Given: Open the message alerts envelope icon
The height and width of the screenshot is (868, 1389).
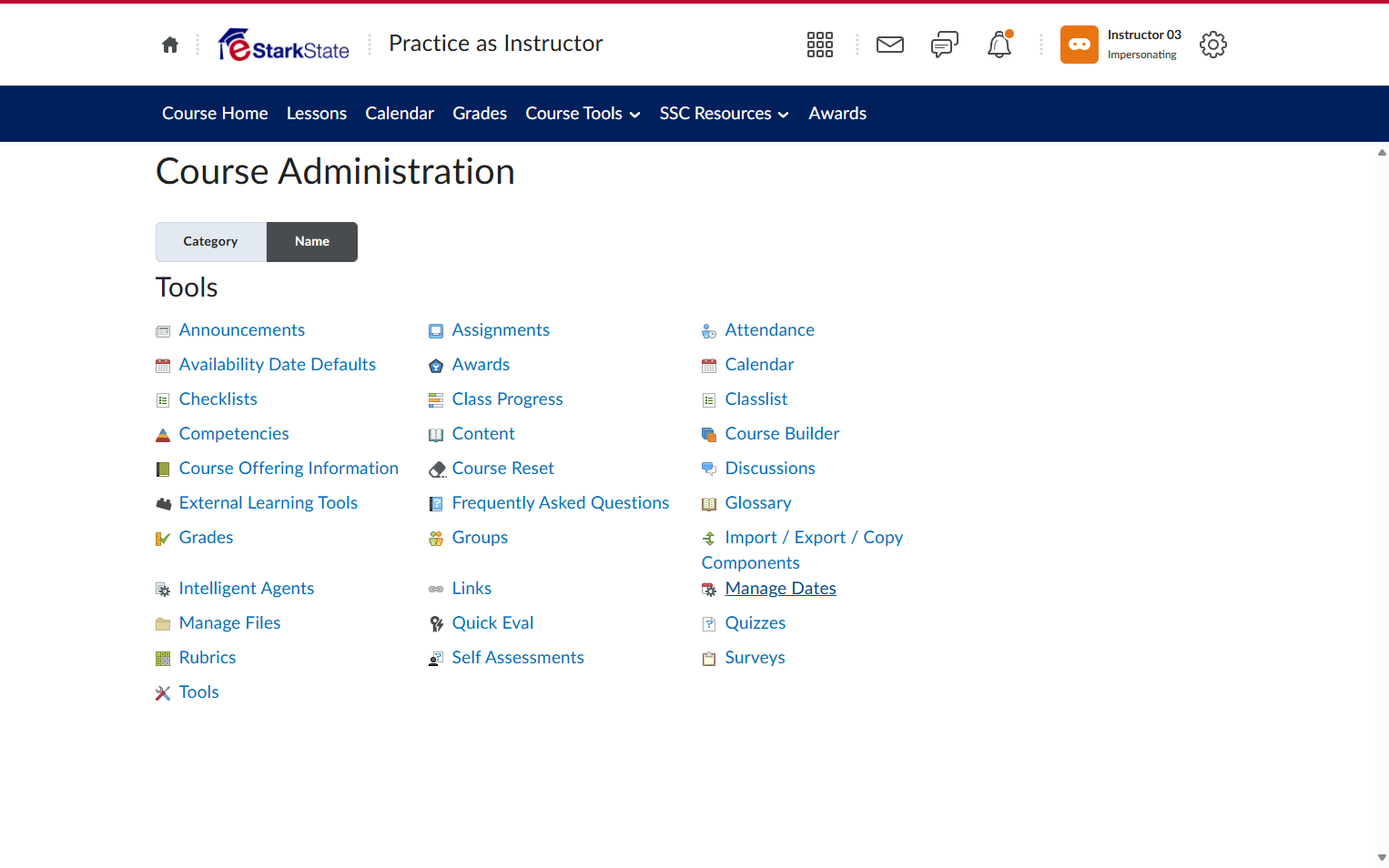Looking at the screenshot, I should tap(890, 45).
